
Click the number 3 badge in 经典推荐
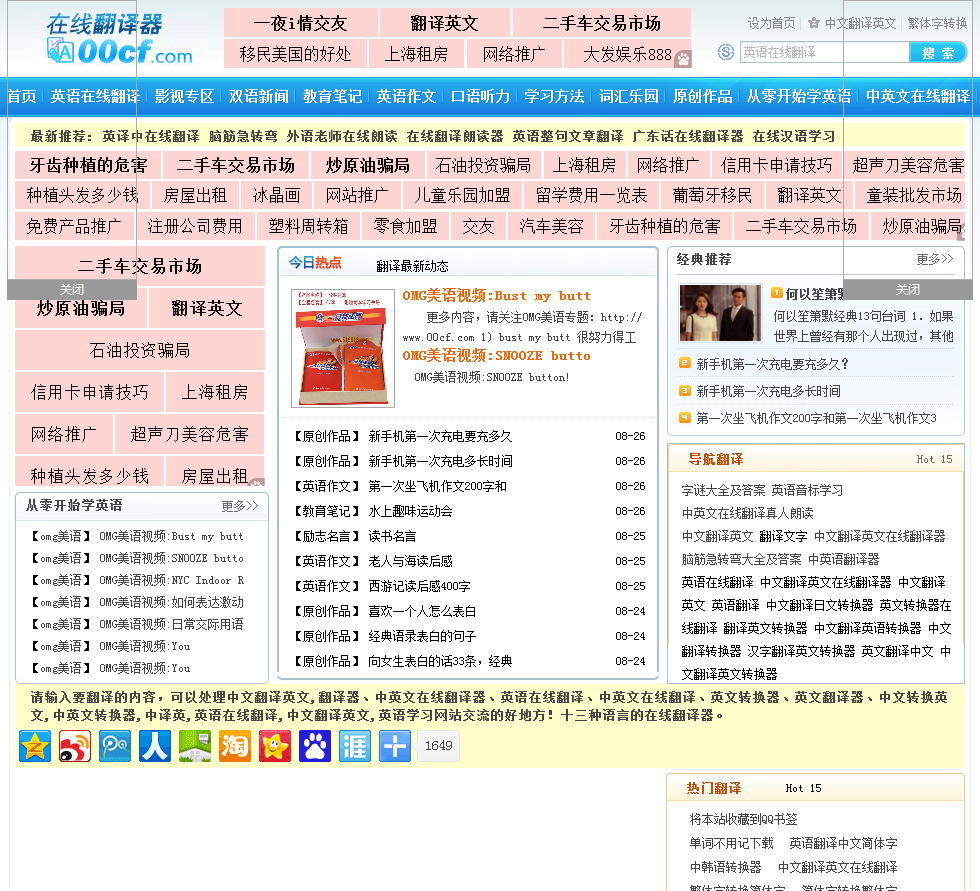pyautogui.click(x=684, y=391)
